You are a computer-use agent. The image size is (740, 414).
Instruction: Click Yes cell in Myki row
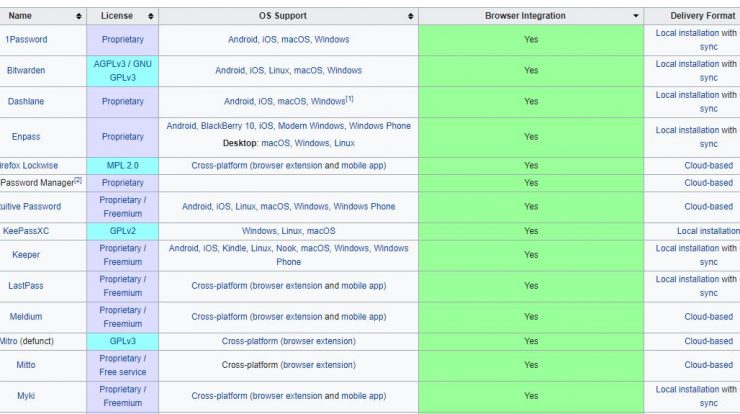click(x=531, y=396)
